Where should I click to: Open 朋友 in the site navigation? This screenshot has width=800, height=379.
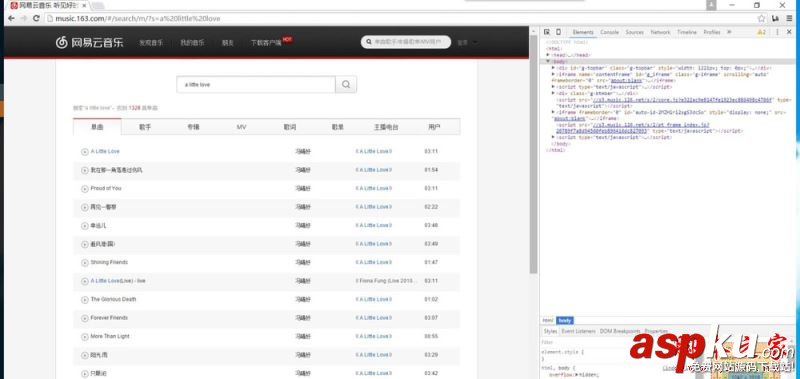(228, 43)
